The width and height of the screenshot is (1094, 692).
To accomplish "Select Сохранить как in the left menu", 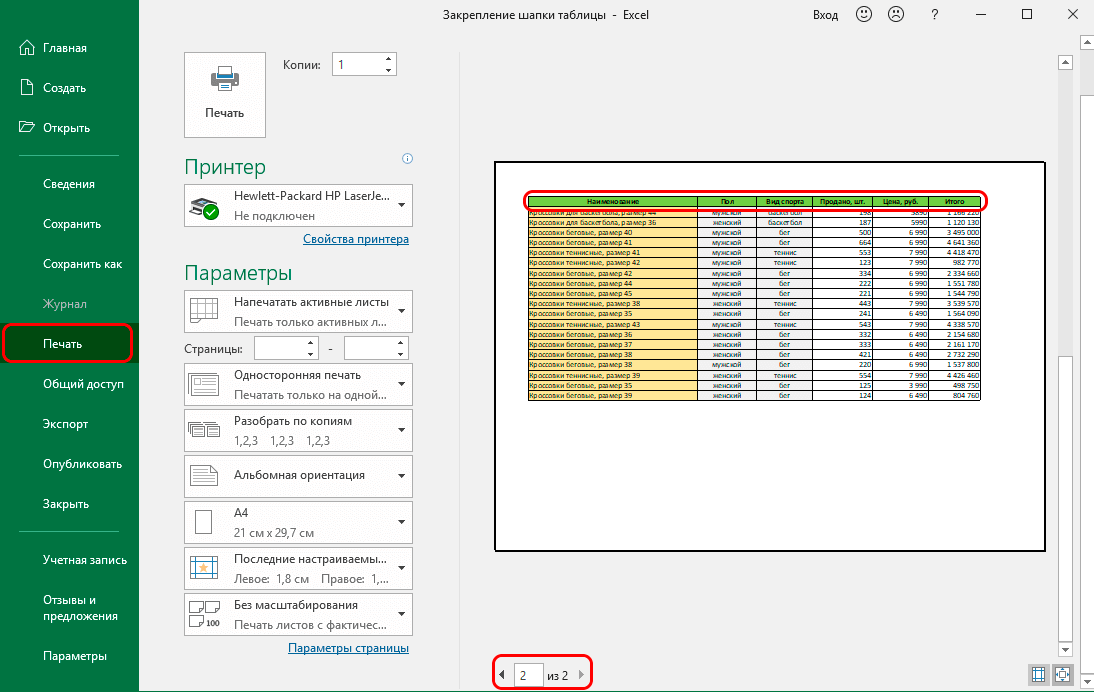I will tap(82, 264).
